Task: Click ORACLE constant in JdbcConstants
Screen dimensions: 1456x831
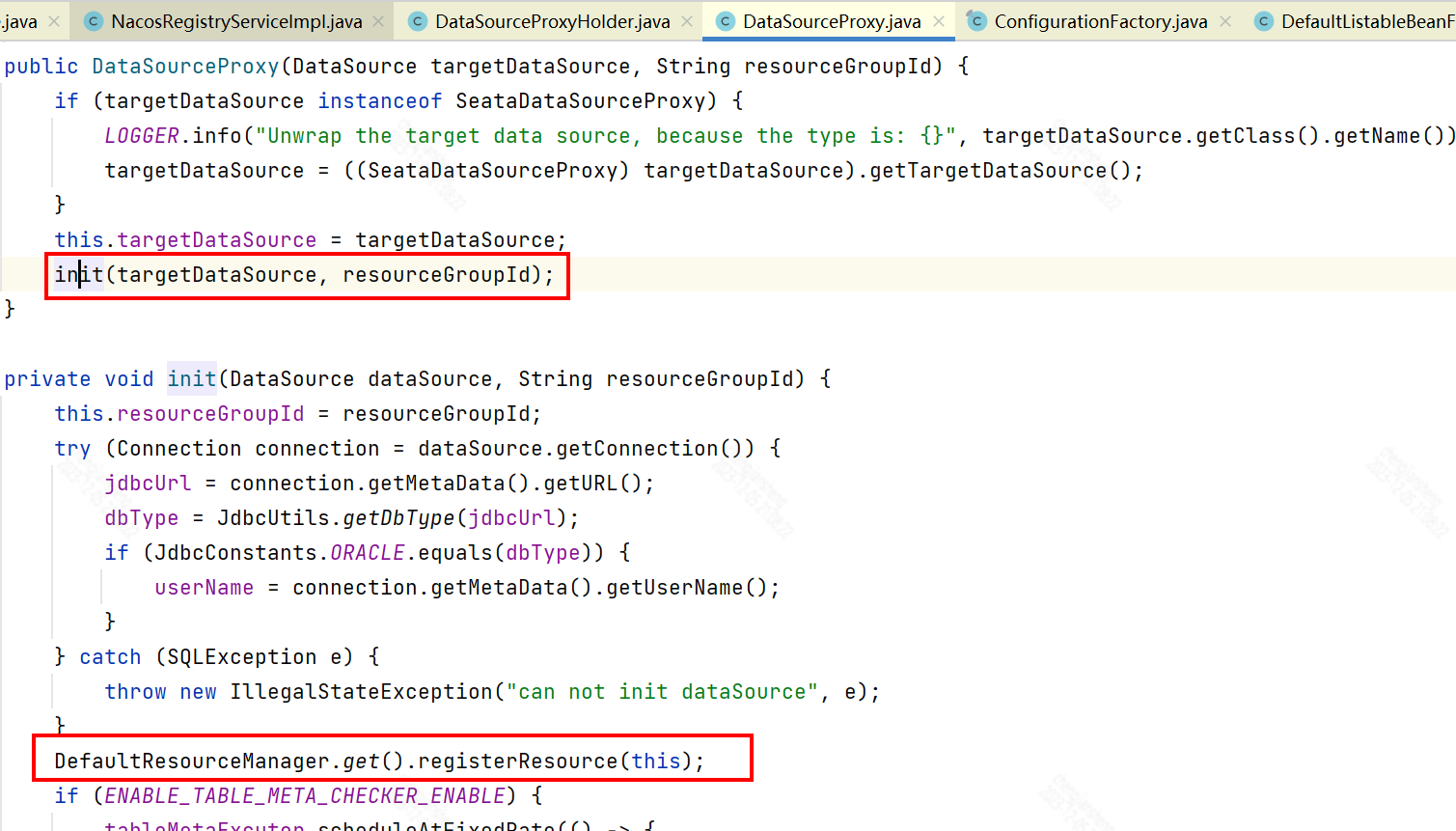Action: pyautogui.click(x=368, y=553)
